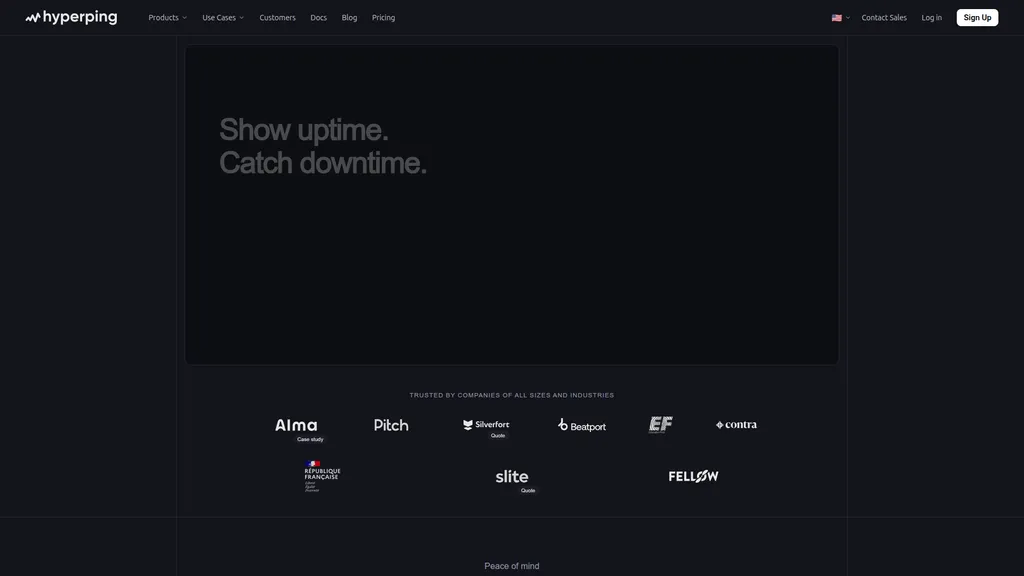The width and height of the screenshot is (1024, 576).
Task: Click the Slite logo
Action: click(511, 477)
